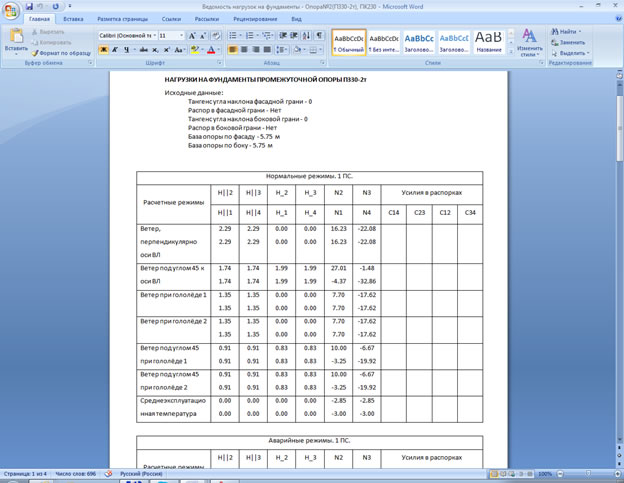The image size is (624, 483).
Task: Open the Изменить стили menu
Action: click(529, 43)
